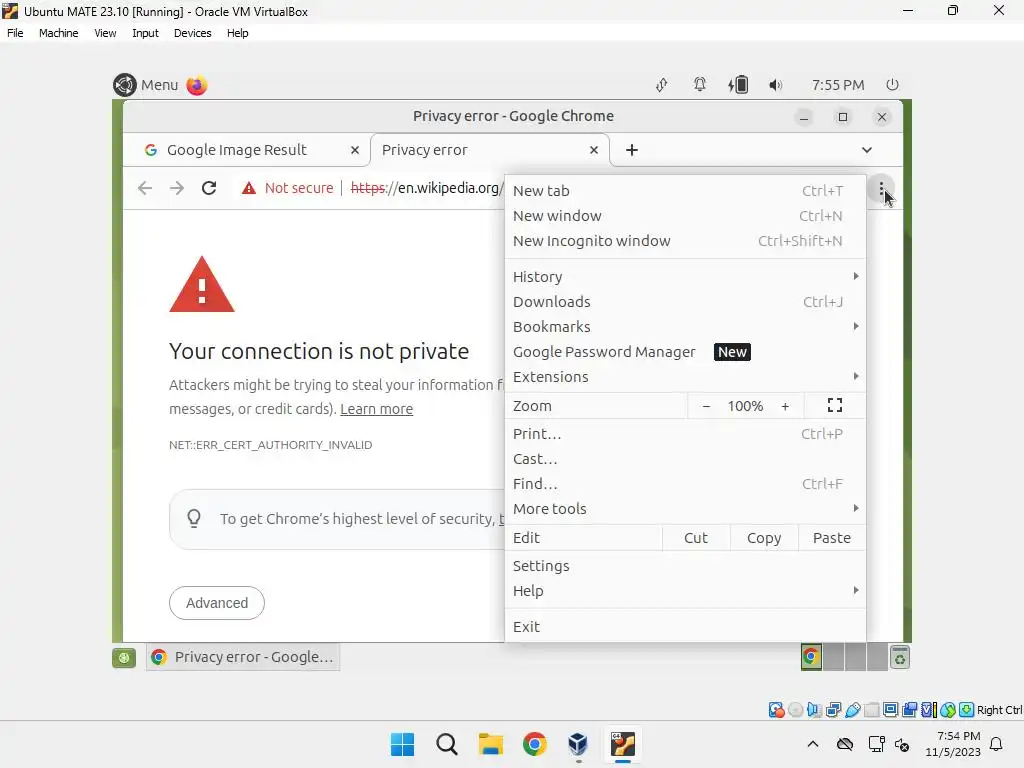1024x768 pixels.
Task: Open Google Password Manager
Action: [x=685, y=352]
